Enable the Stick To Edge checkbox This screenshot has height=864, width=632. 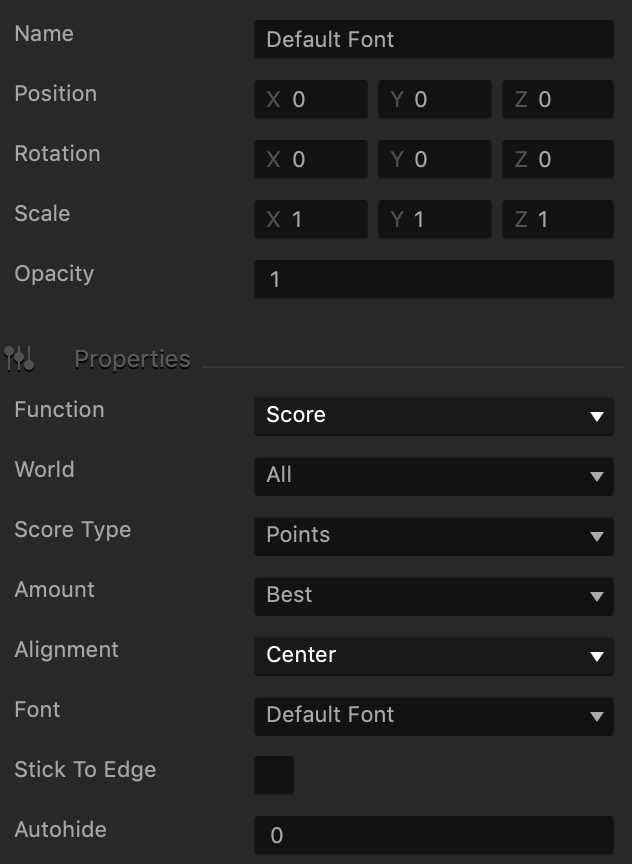[x=274, y=775]
